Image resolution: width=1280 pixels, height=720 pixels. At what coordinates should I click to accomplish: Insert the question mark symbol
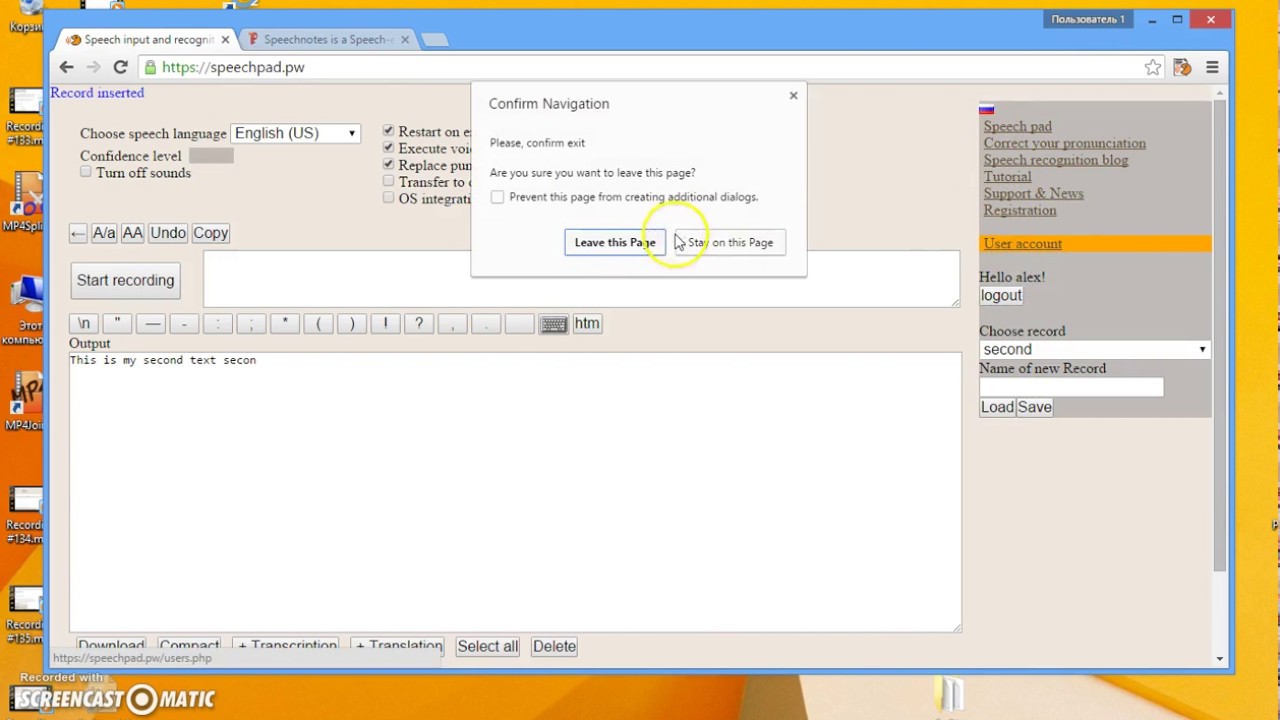pos(419,324)
